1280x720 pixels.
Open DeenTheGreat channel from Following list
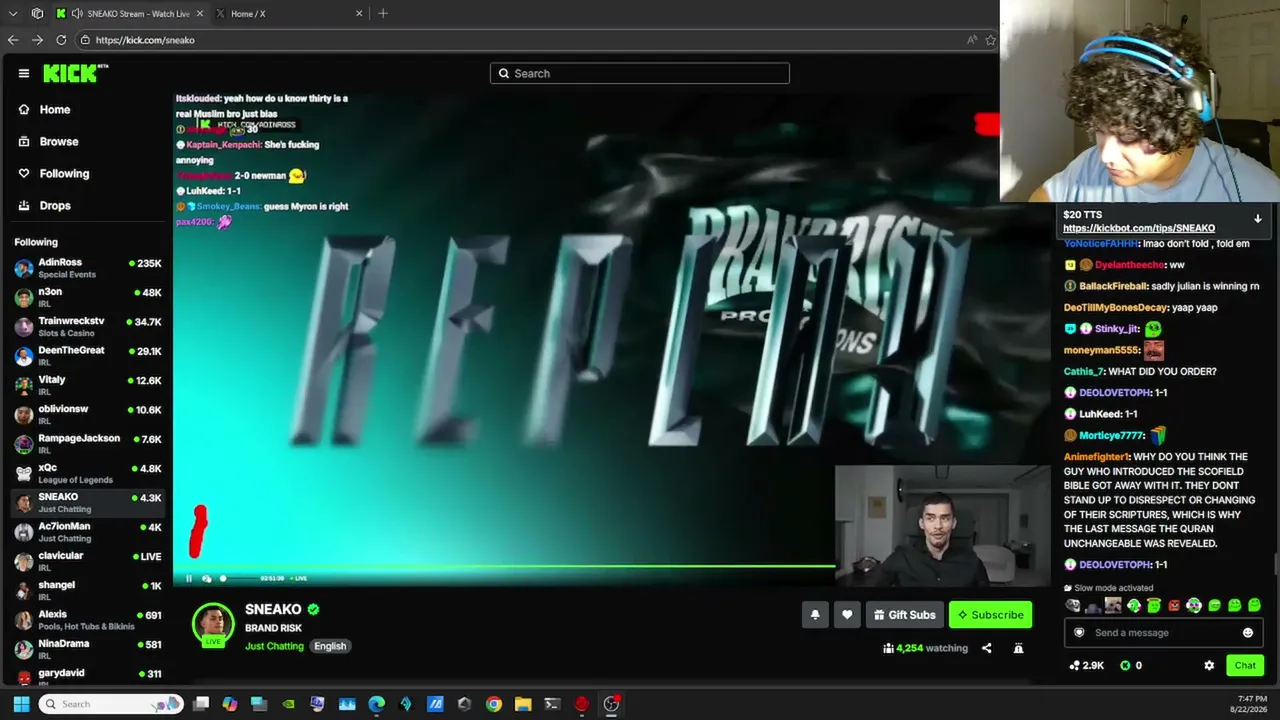tap(88, 355)
